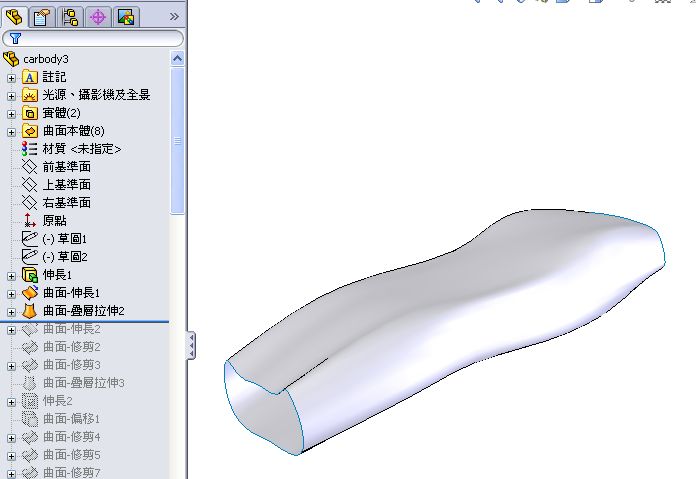Select the 註記 tree item label
Screen dimensions: 696x479
54,77
